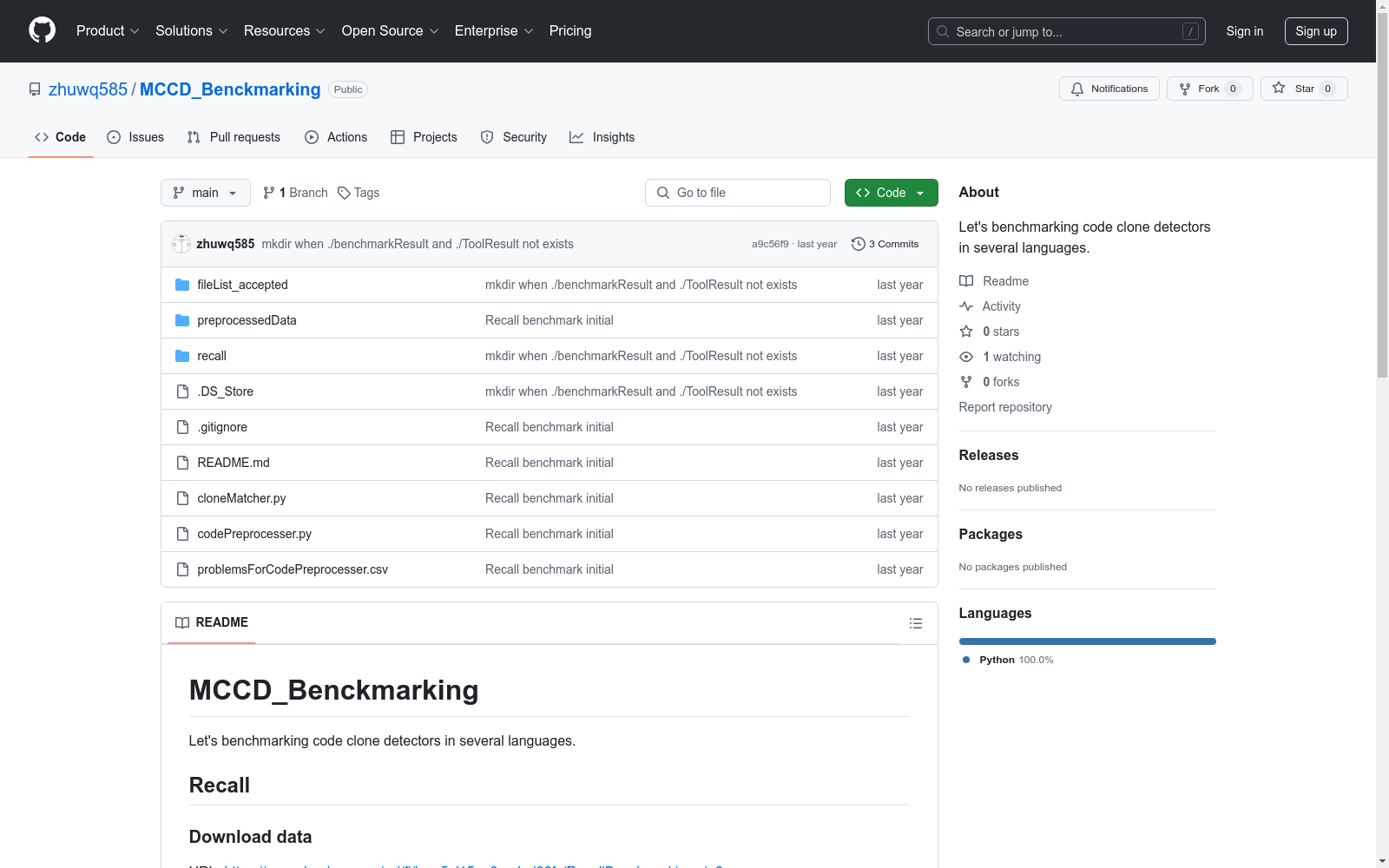Open the main branch dropdown
The height and width of the screenshot is (868, 1389).
coord(205,193)
